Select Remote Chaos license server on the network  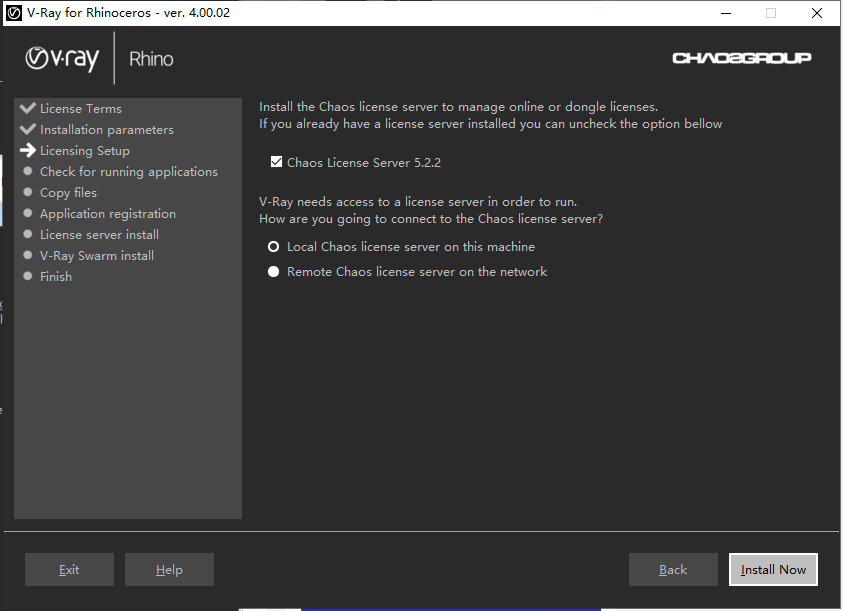(x=274, y=272)
